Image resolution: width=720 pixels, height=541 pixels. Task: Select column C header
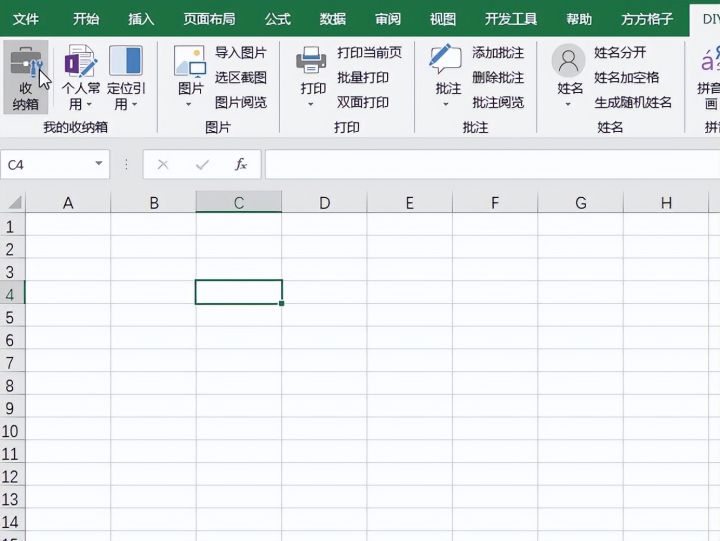239,203
